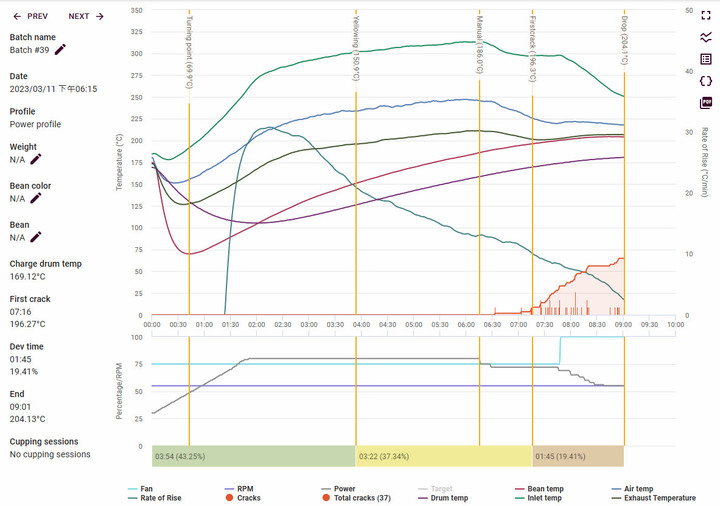
Task: Click the JSON braces export icon
Action: (706, 81)
